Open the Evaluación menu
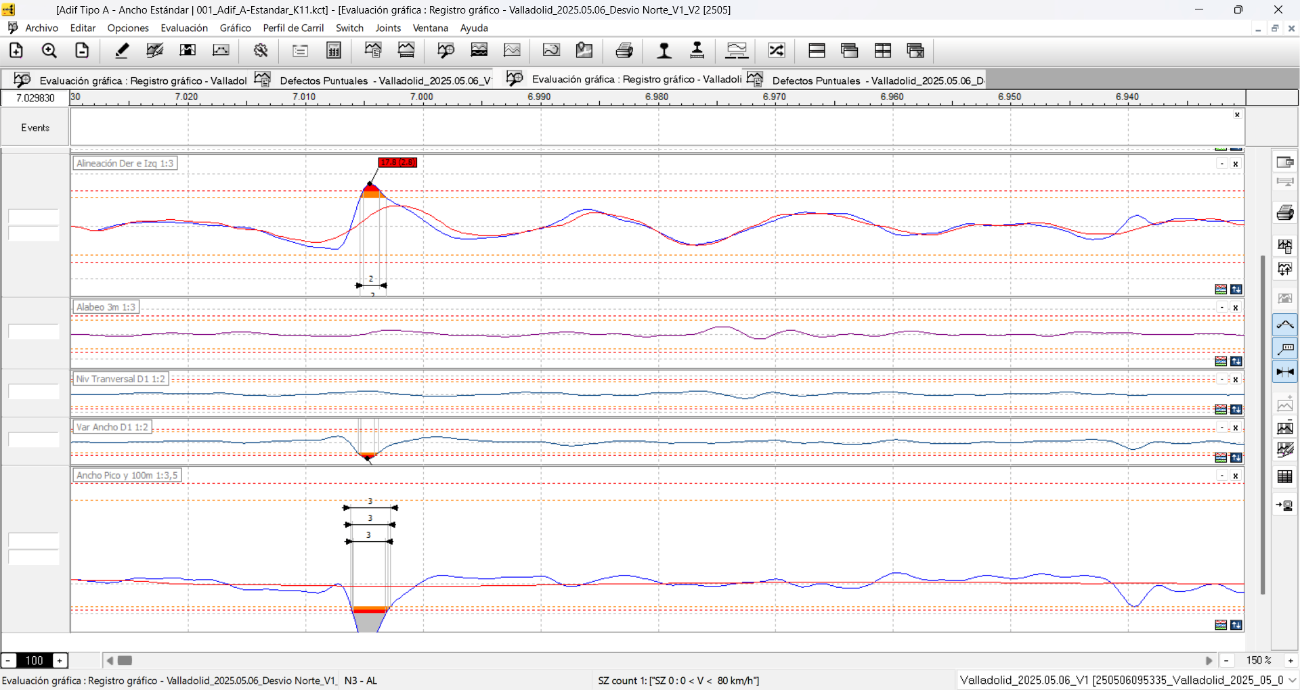The width and height of the screenshot is (1300, 690). click(x=184, y=28)
